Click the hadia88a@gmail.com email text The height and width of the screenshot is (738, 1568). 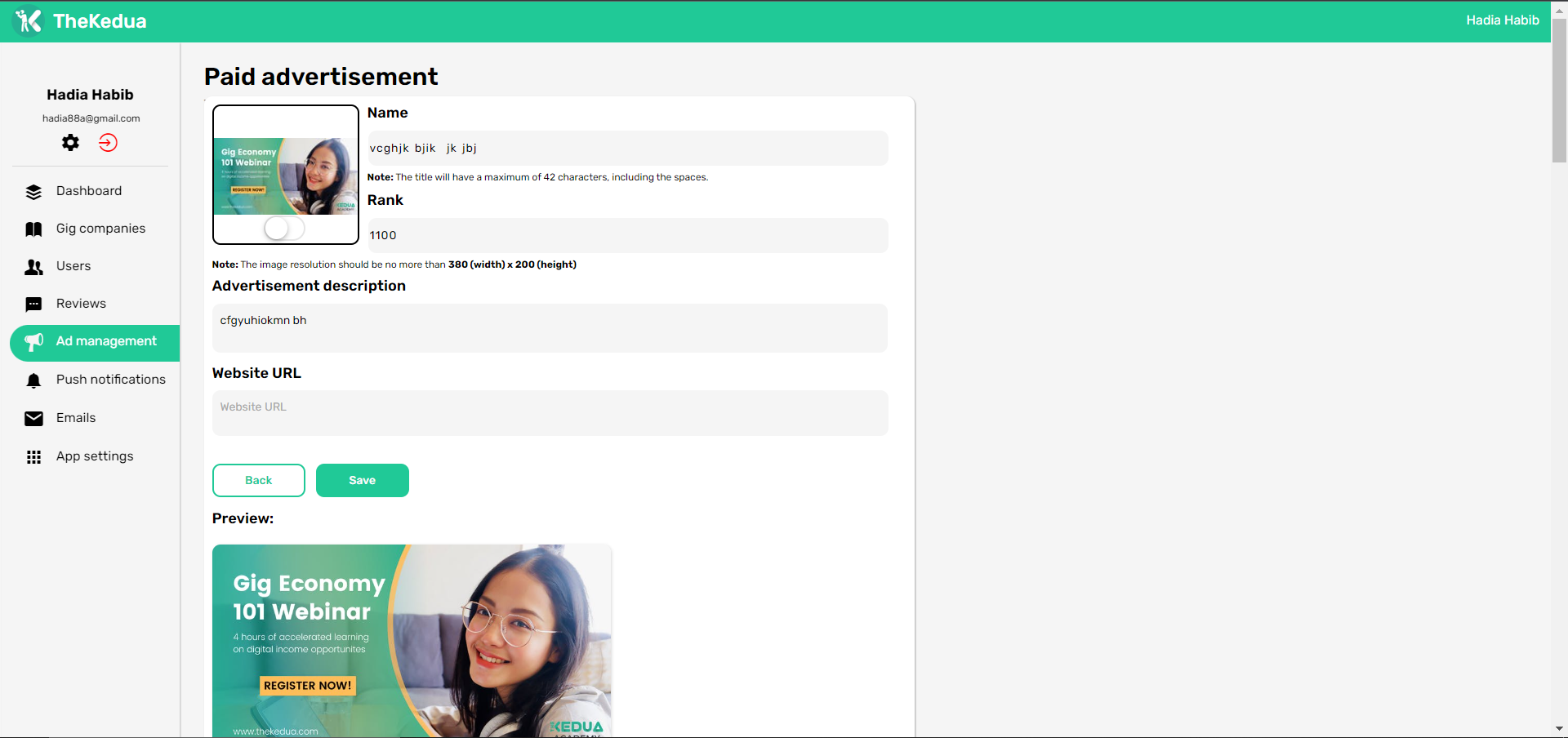point(91,118)
